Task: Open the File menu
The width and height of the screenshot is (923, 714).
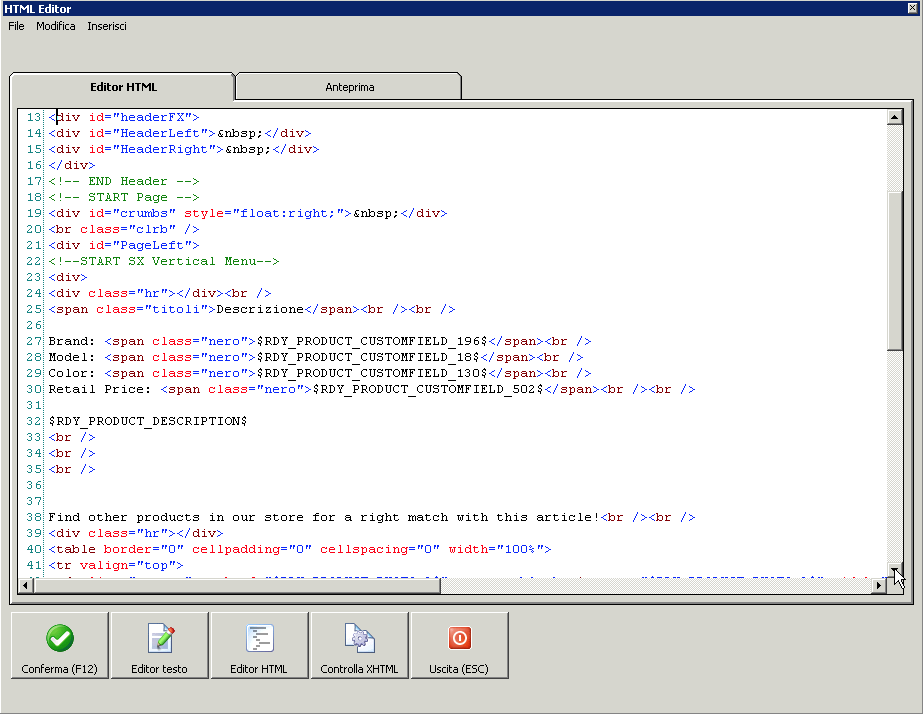Action: (16, 26)
